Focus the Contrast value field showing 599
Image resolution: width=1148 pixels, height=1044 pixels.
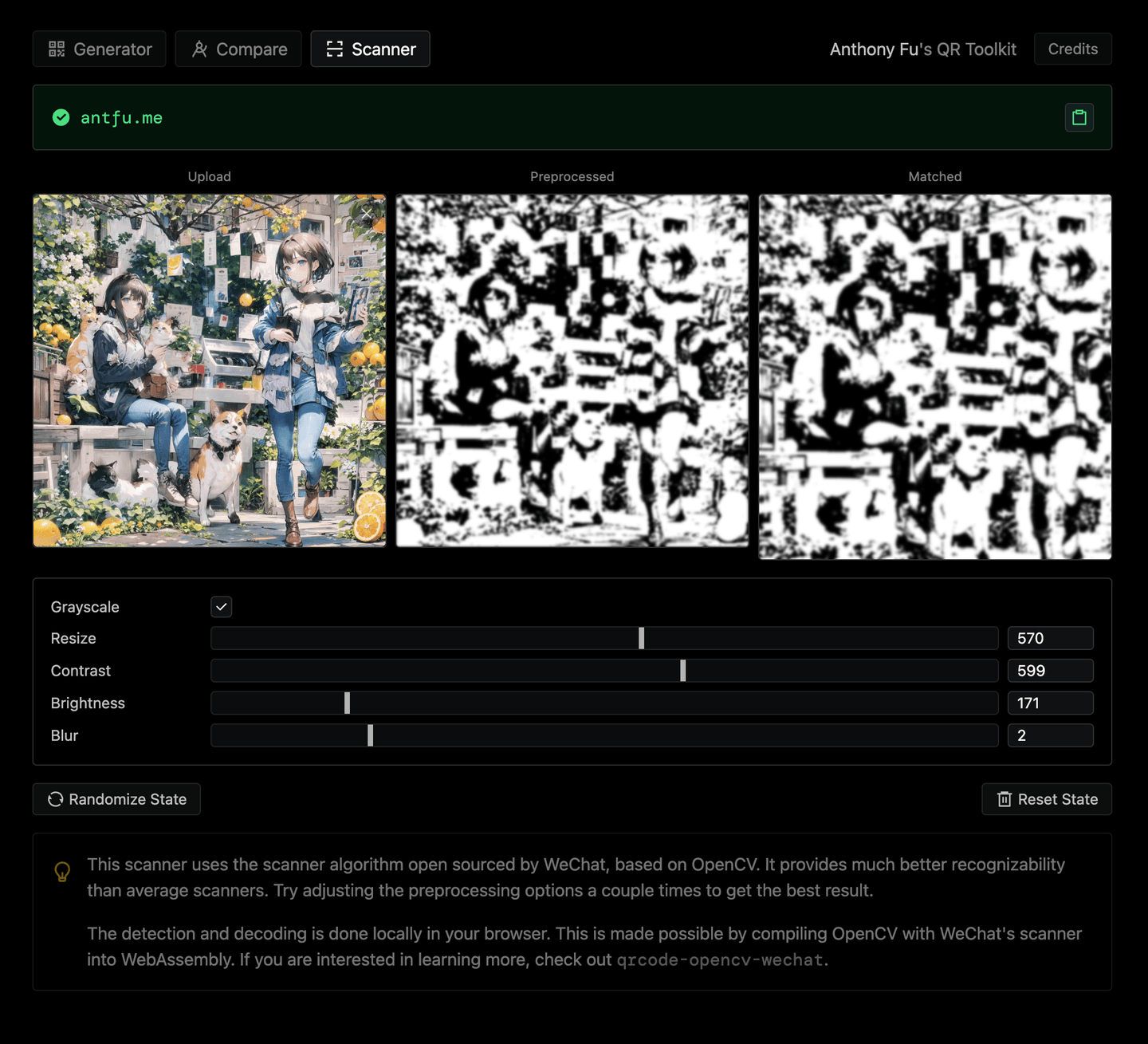[1049, 671]
